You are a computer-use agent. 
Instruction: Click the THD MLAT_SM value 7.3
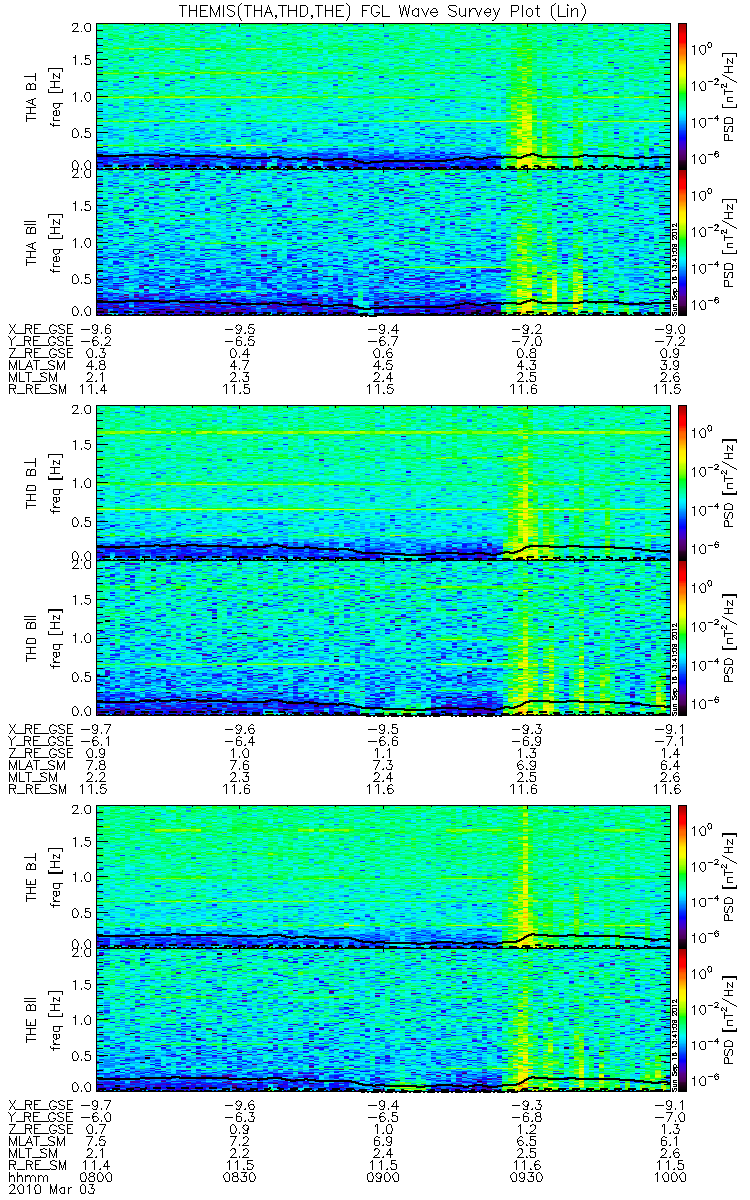[382, 764]
